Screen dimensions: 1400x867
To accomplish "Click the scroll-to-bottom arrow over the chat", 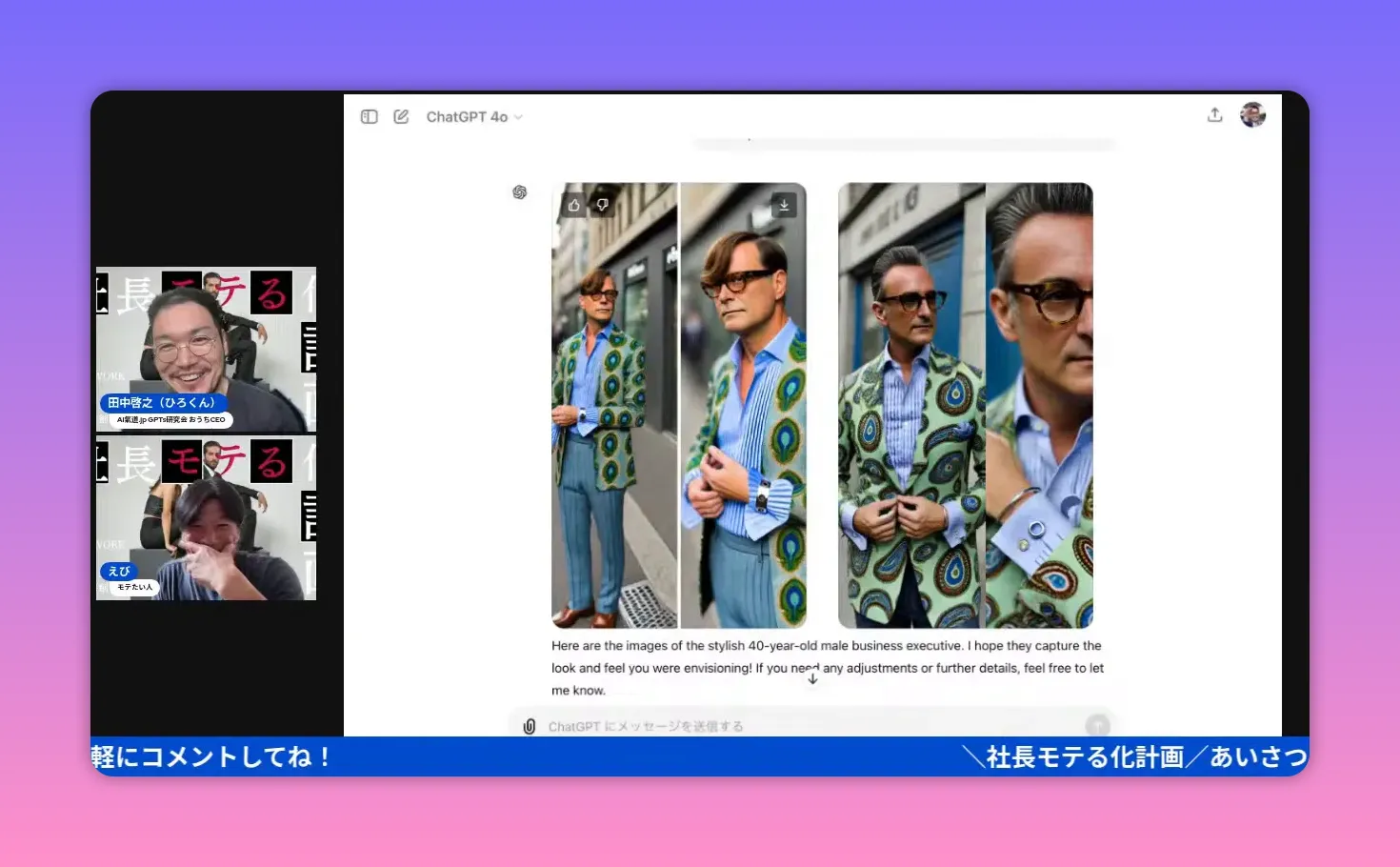I will tap(812, 677).
